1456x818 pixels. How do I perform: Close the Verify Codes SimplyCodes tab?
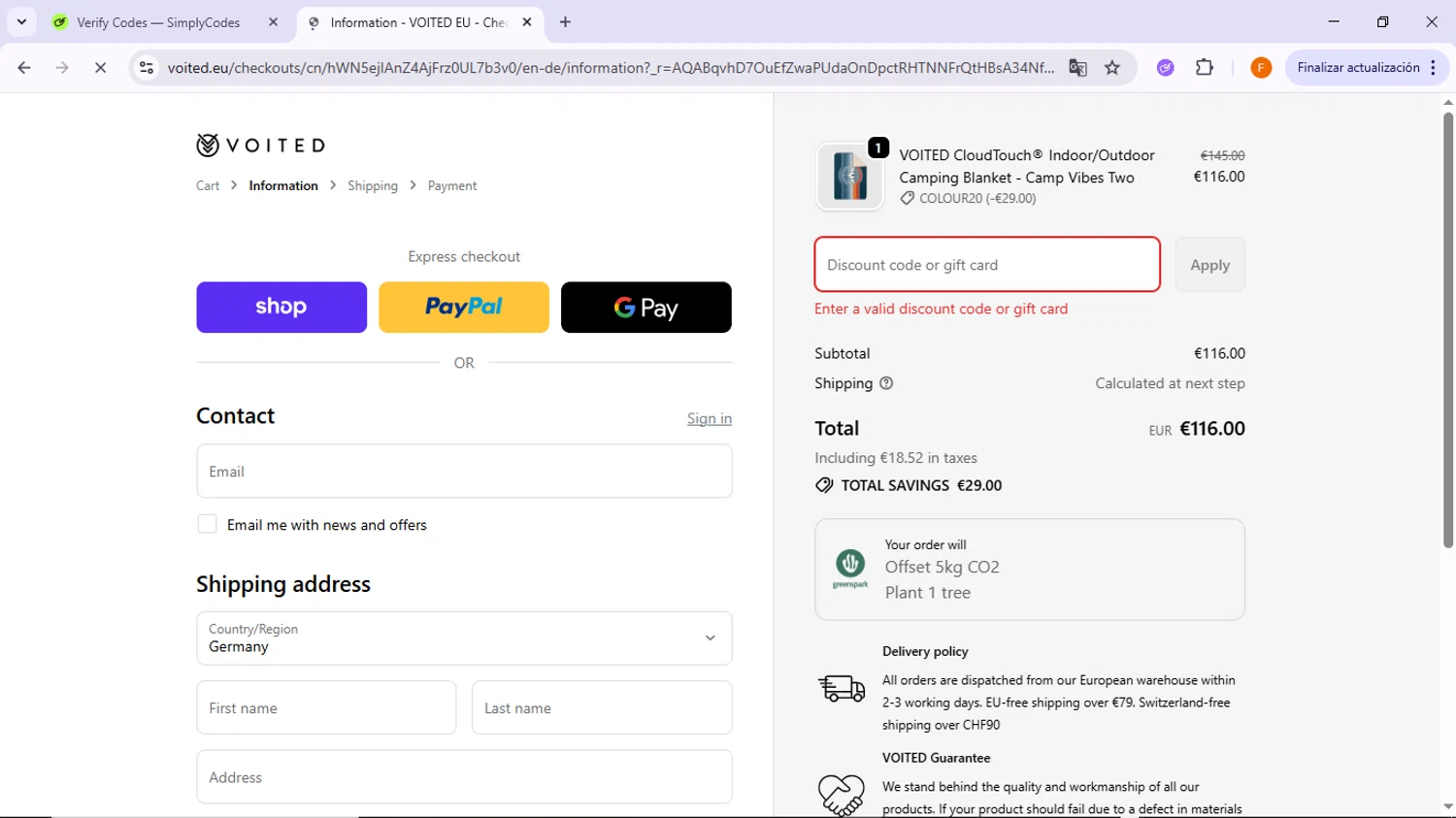click(273, 21)
